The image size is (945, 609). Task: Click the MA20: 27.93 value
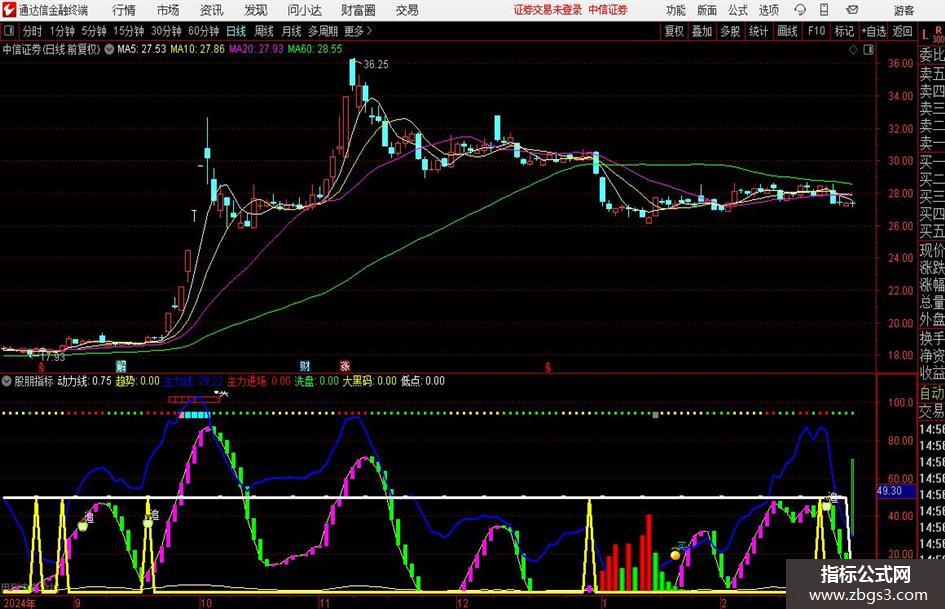[256, 49]
